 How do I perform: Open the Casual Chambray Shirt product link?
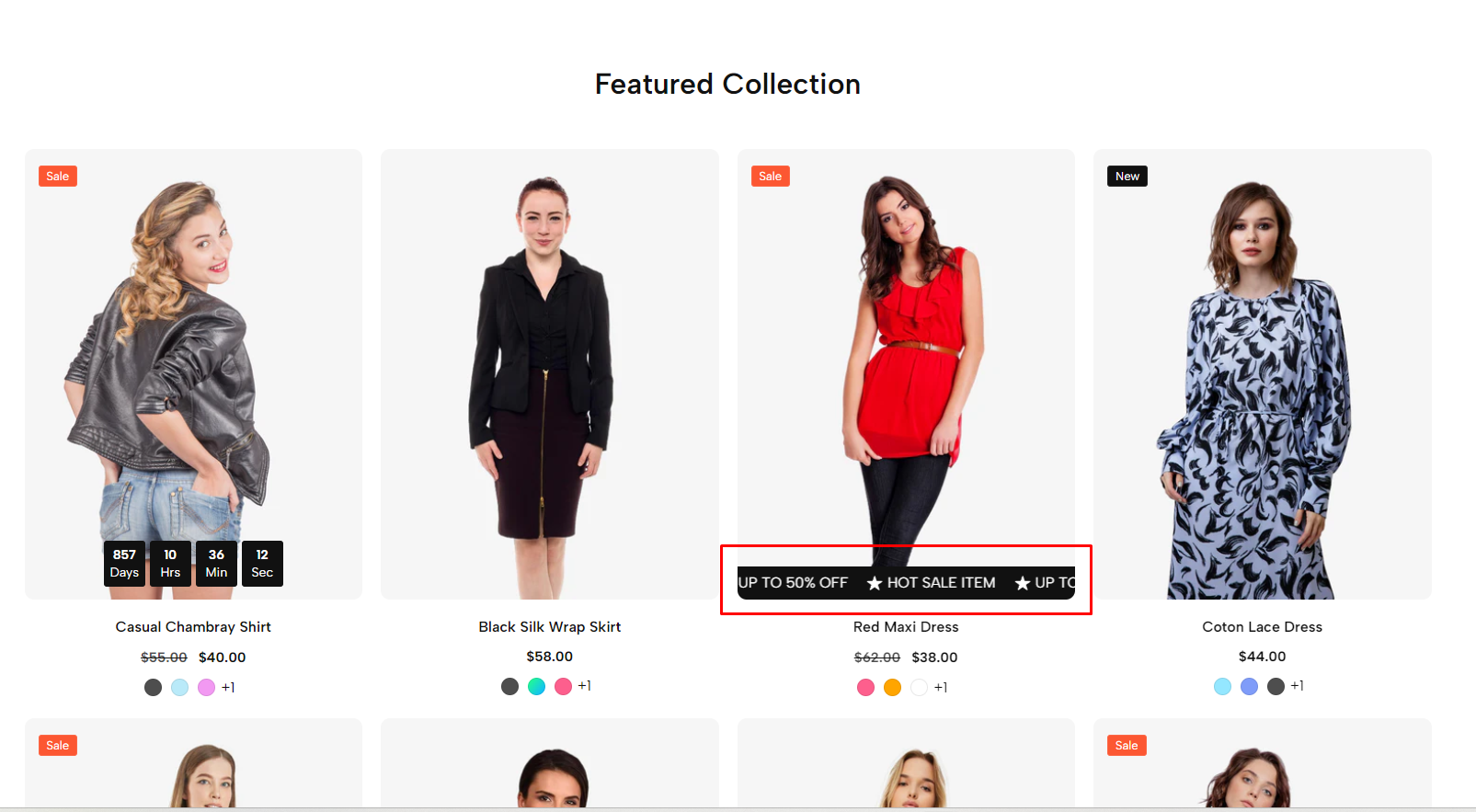point(193,627)
